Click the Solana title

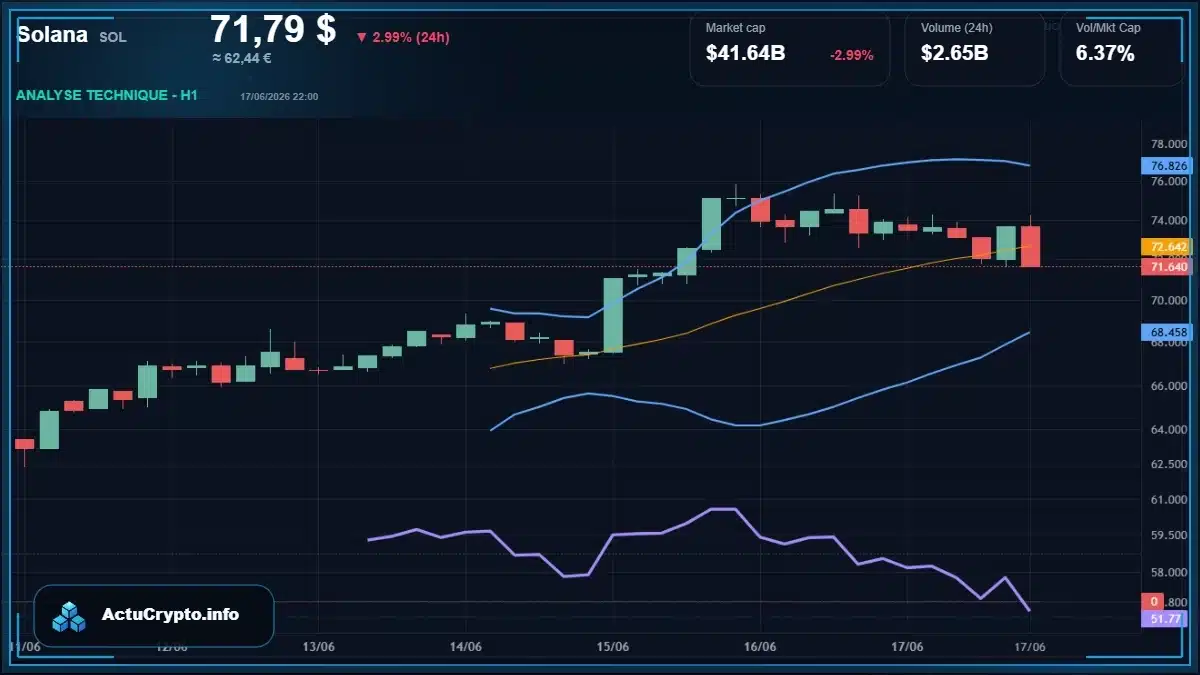pyautogui.click(x=51, y=35)
